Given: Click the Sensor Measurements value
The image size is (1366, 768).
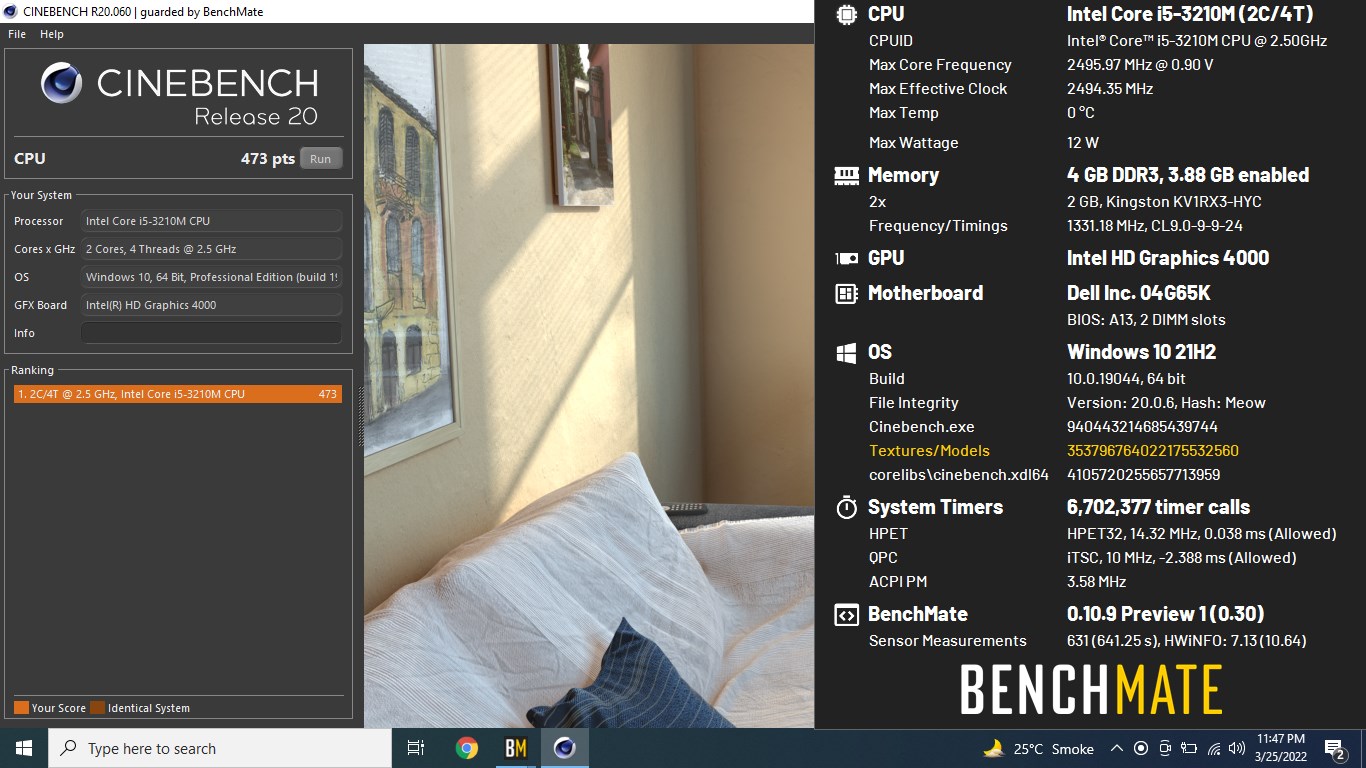Looking at the screenshot, I should (x=1186, y=641).
